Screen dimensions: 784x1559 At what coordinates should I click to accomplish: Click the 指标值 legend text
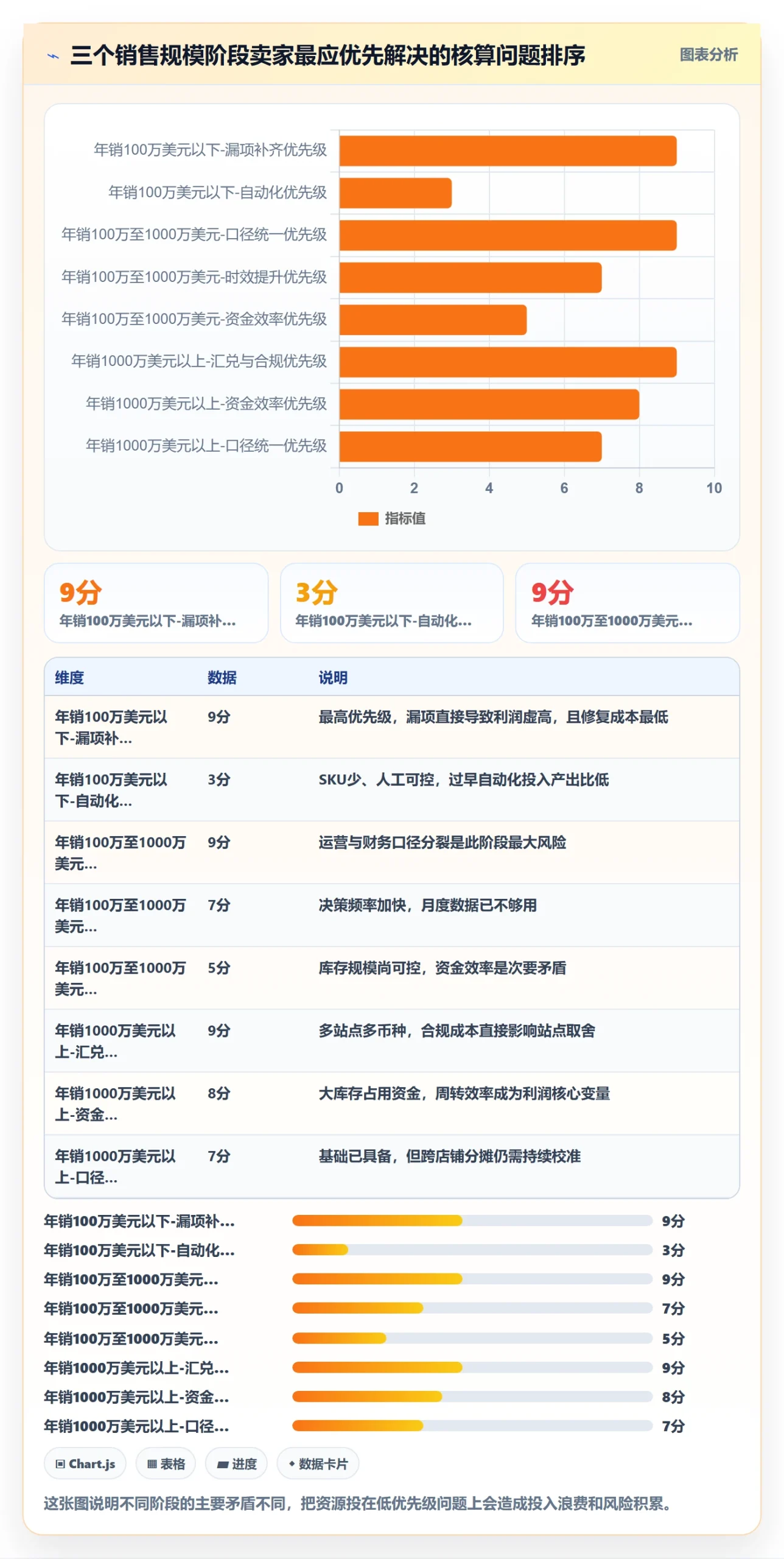pos(405,518)
